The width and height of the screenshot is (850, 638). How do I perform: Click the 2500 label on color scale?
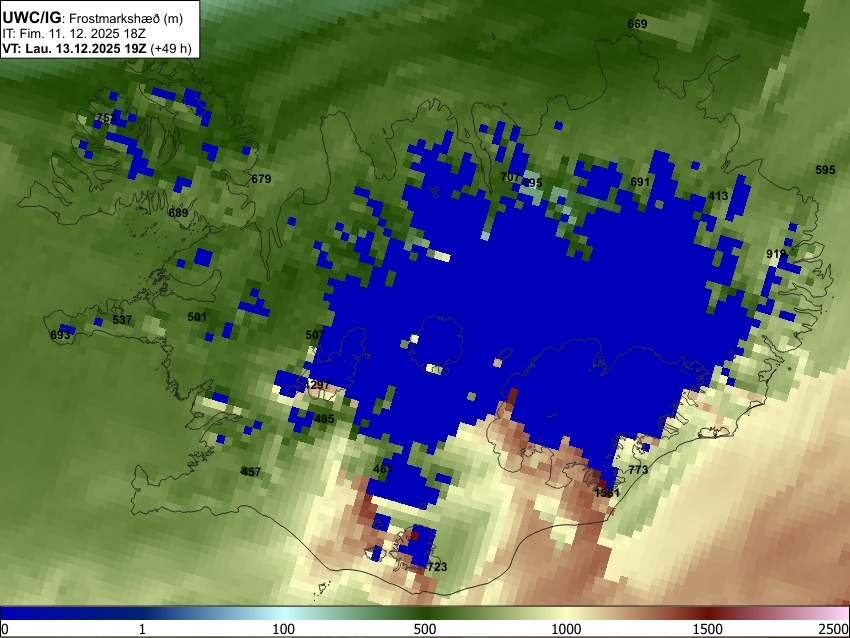[834, 629]
